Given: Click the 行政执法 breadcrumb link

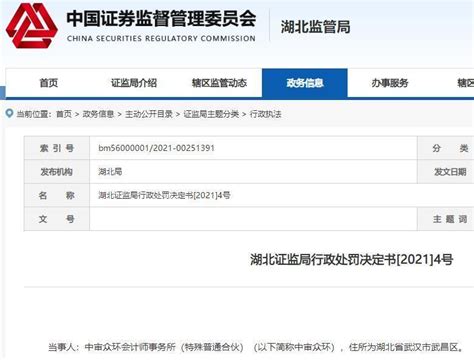Looking at the screenshot, I should [266, 114].
